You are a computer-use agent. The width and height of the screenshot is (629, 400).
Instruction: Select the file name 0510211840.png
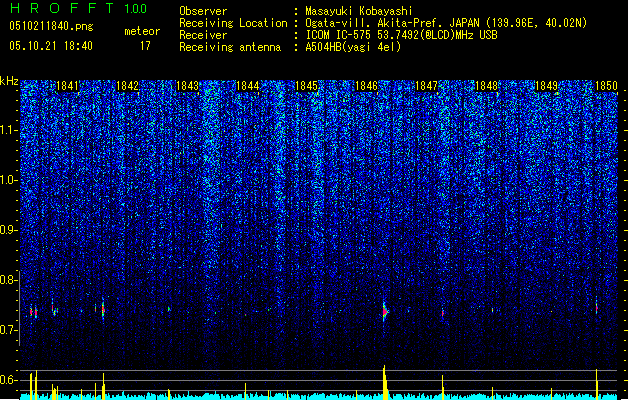(51, 26)
